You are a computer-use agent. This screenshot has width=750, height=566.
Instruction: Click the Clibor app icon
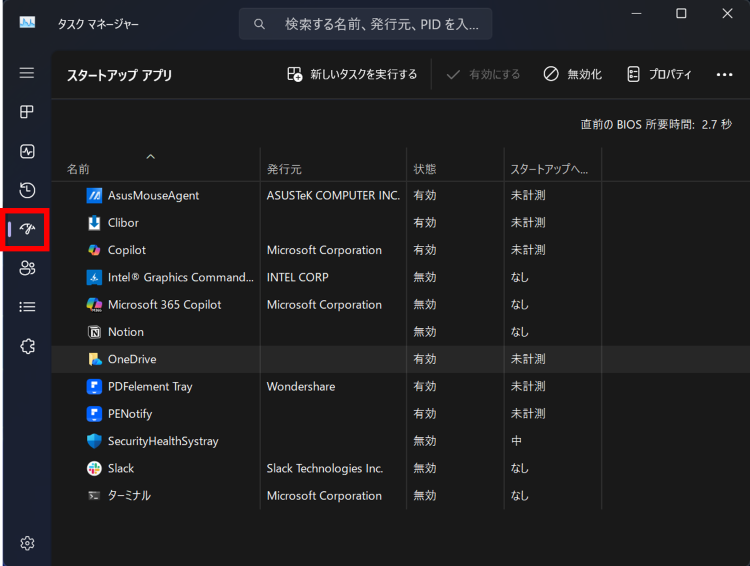pos(94,222)
